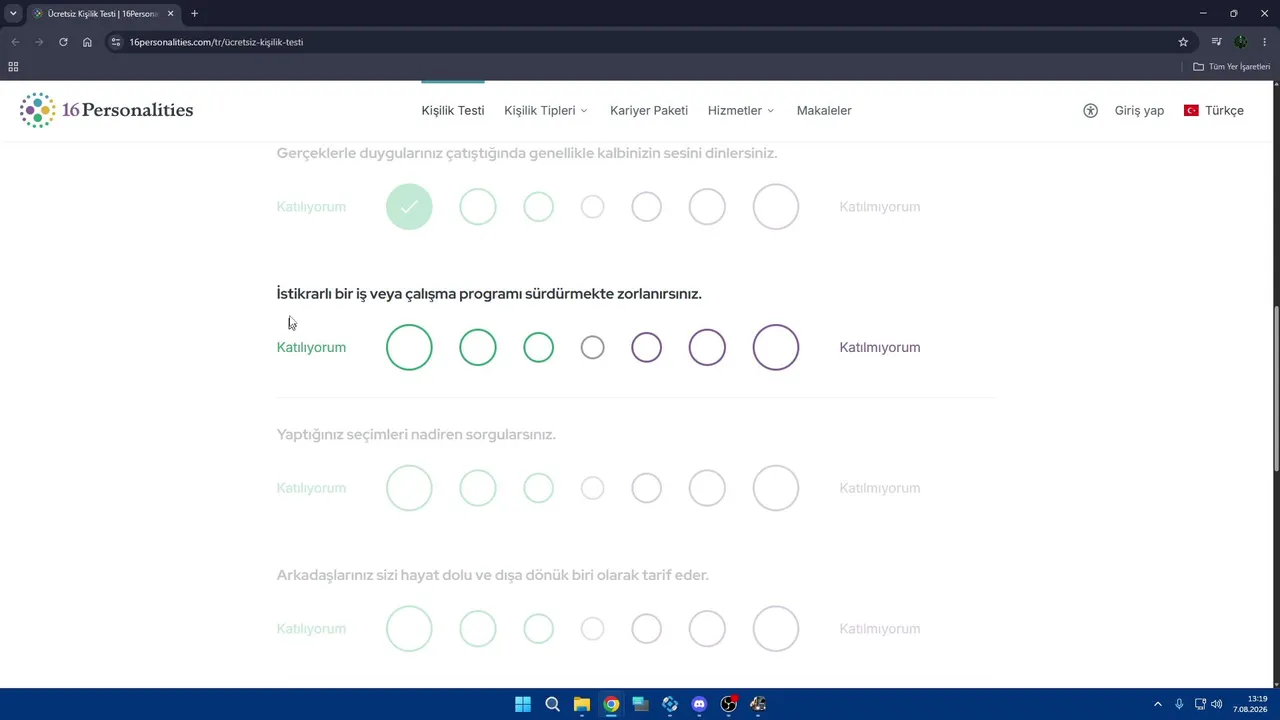This screenshot has height=720, width=1280.
Task: Choose neutral middle circle for 'İstikrarlı bir iş' question
Action: click(x=593, y=347)
